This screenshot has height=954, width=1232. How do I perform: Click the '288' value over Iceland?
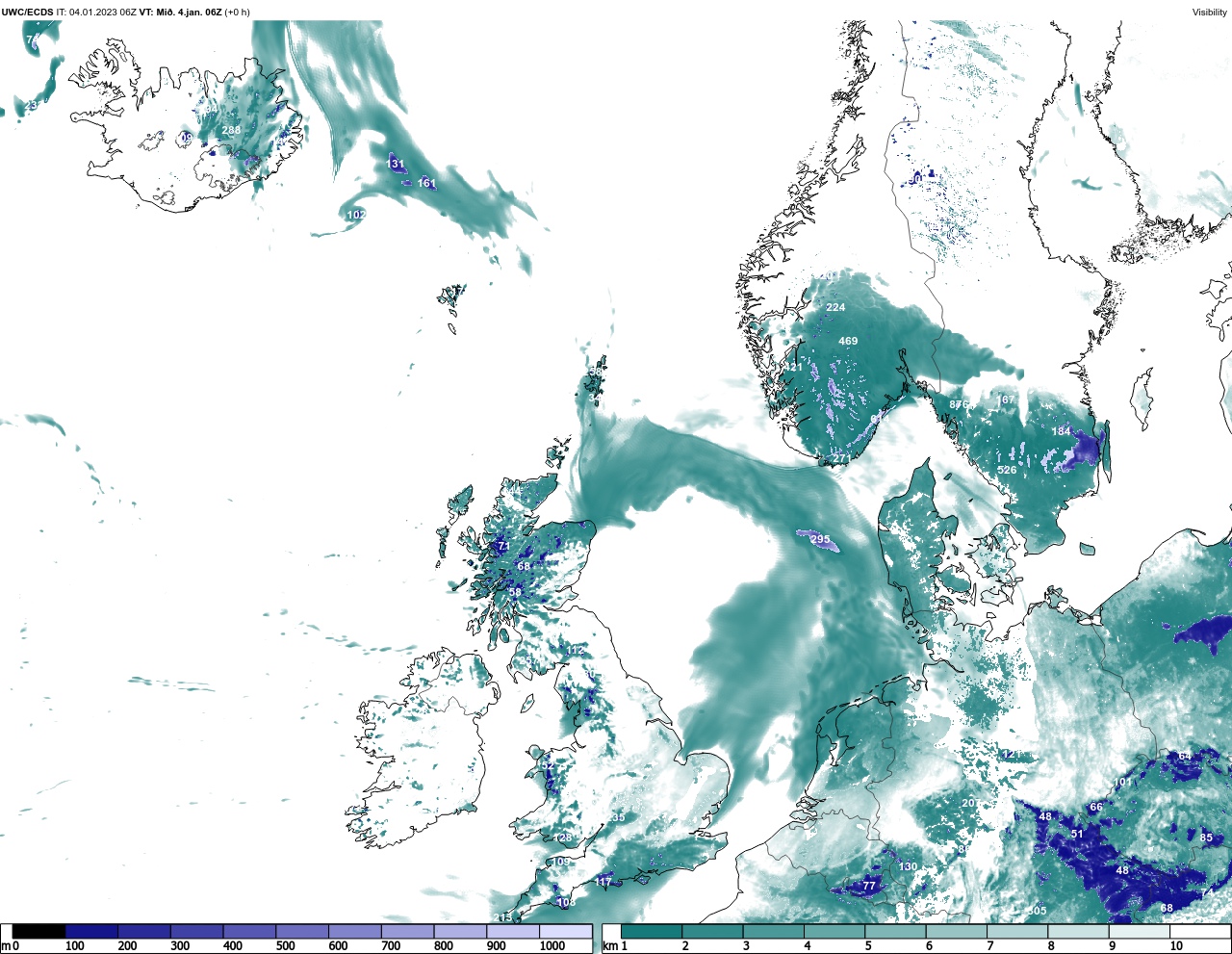pos(231,131)
